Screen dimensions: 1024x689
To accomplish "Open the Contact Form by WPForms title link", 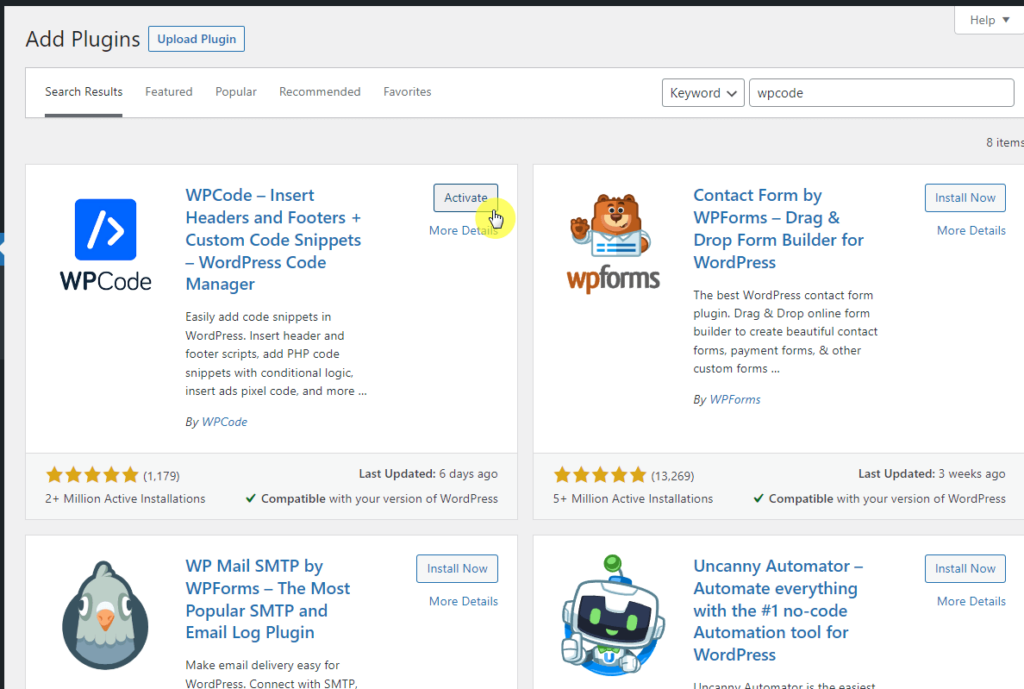I will (778, 229).
